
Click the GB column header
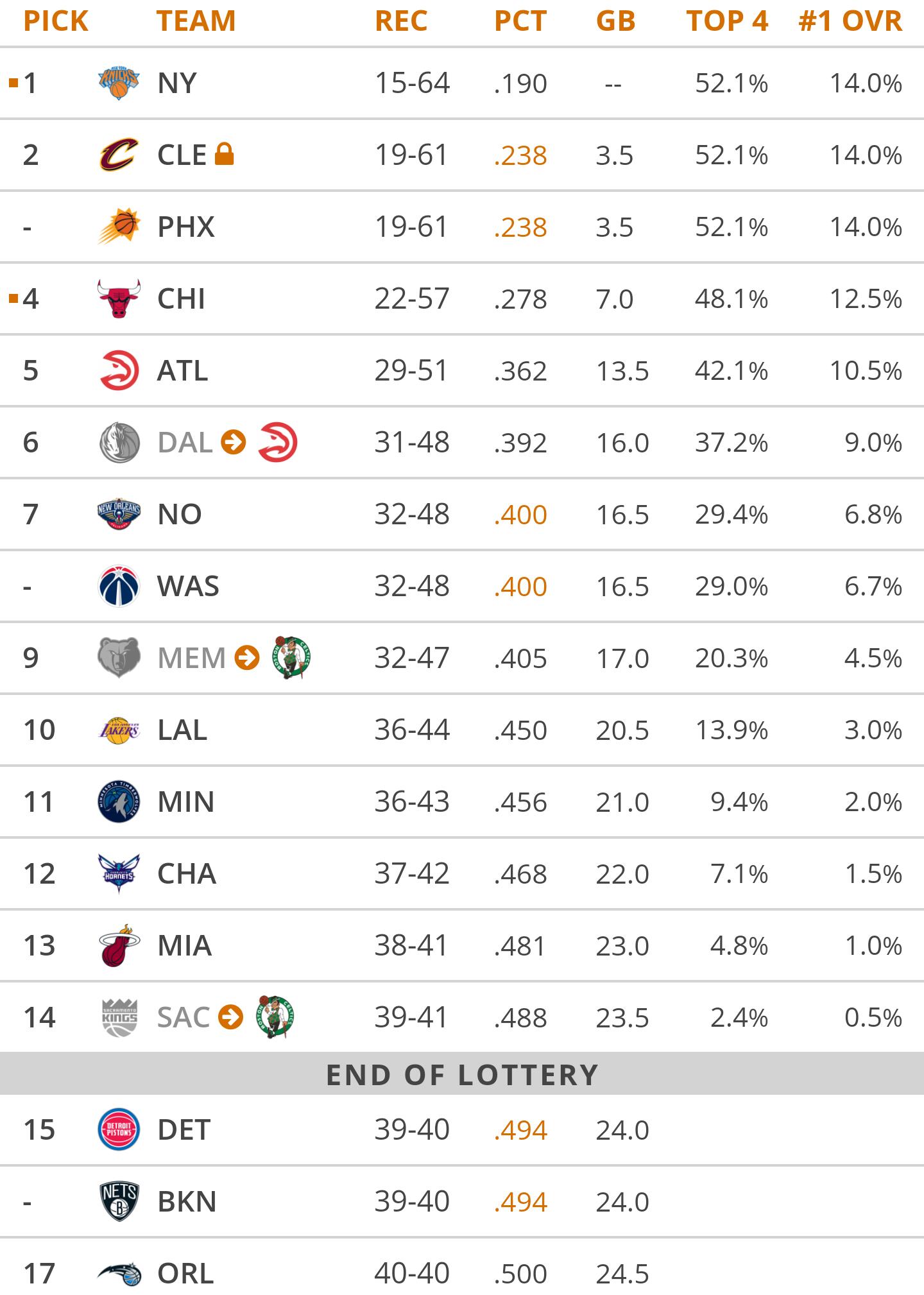(615, 21)
